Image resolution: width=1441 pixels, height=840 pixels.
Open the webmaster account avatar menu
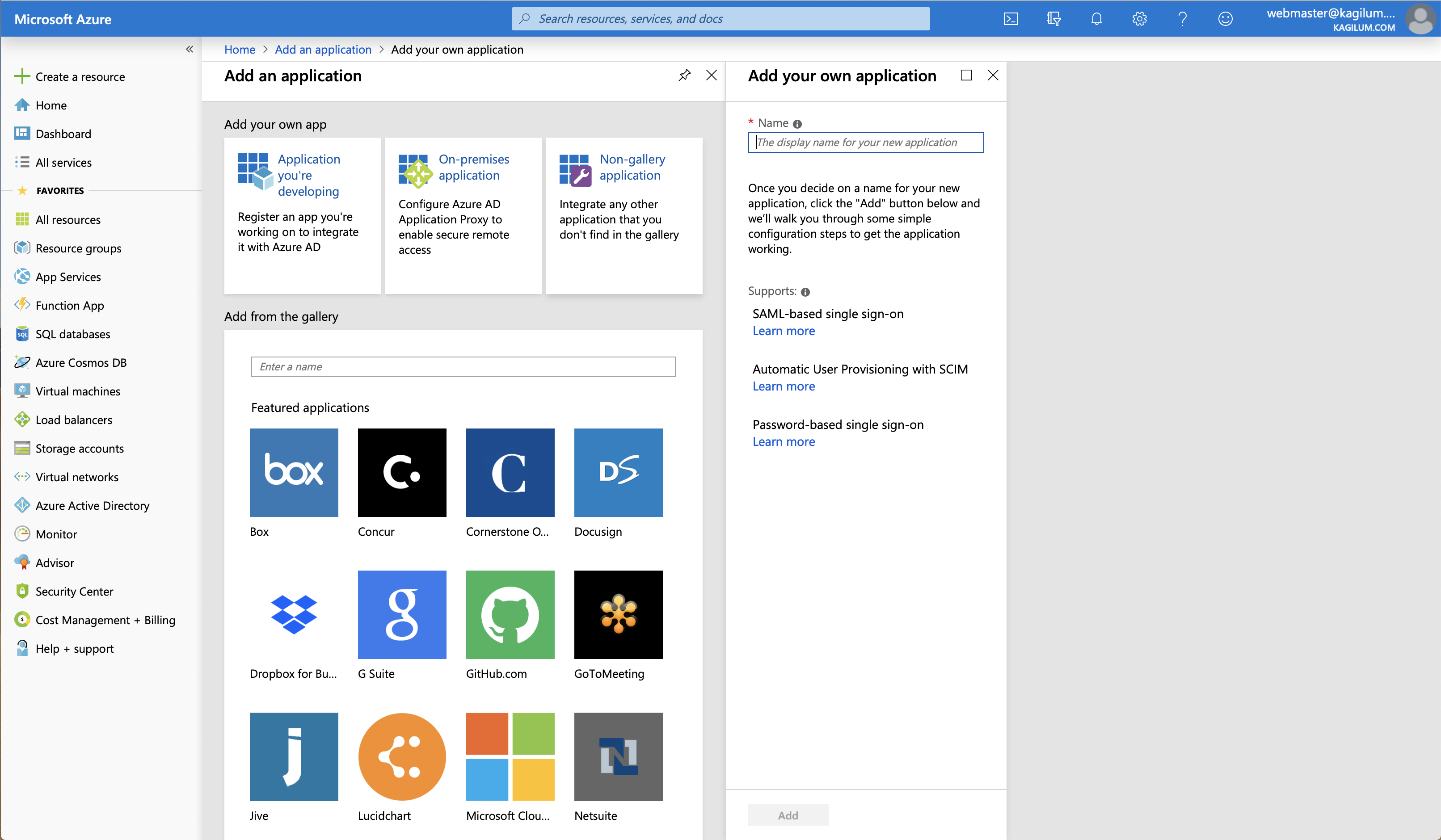coord(1421,19)
